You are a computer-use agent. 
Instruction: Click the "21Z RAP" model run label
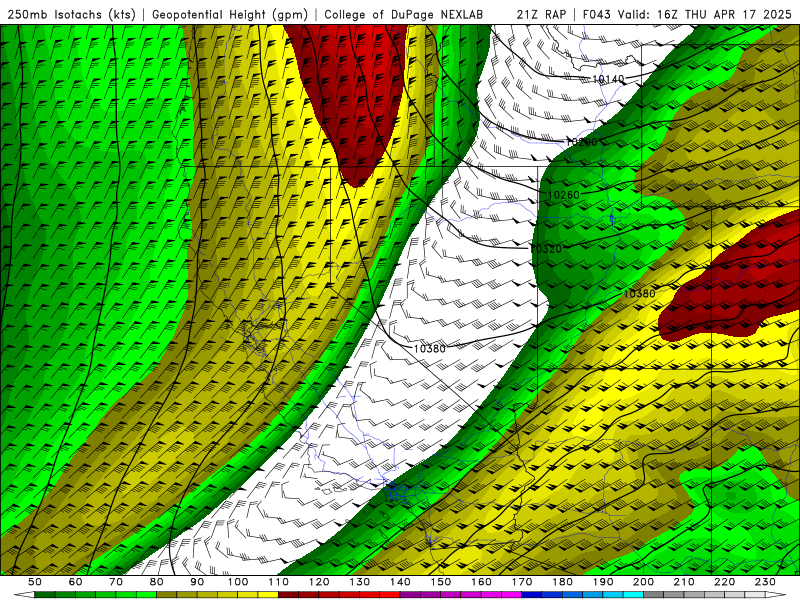(x=541, y=14)
